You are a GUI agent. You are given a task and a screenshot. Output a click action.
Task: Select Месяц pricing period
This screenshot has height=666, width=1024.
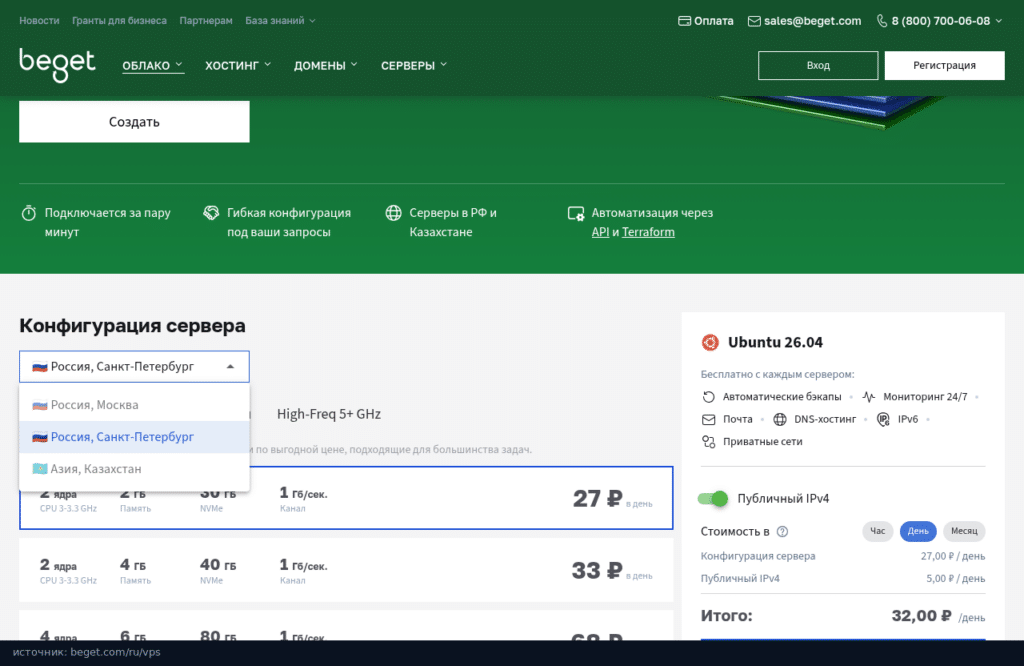click(x=964, y=531)
